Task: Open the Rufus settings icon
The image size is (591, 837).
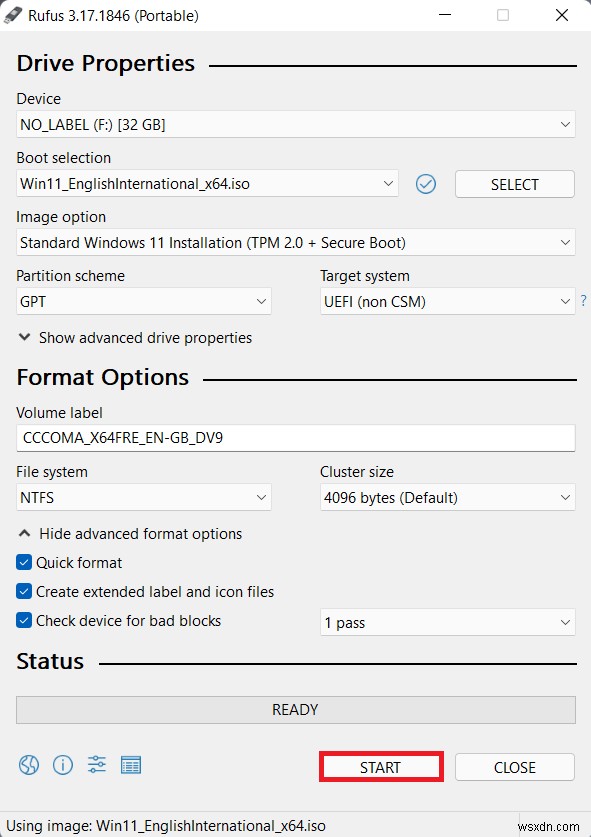Action: (96, 765)
